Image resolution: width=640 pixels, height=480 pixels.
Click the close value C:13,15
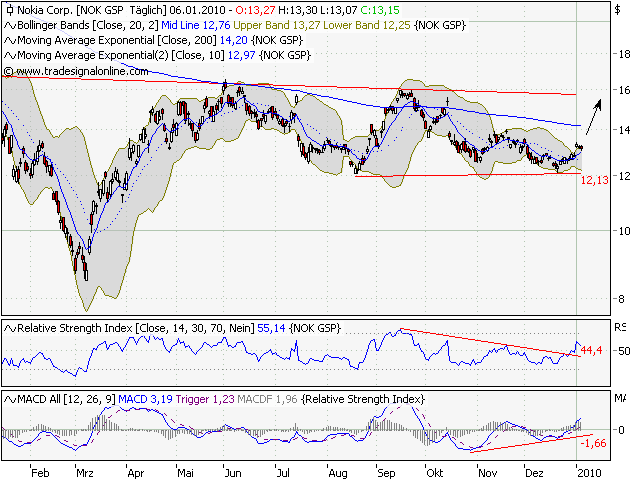pyautogui.click(x=380, y=10)
